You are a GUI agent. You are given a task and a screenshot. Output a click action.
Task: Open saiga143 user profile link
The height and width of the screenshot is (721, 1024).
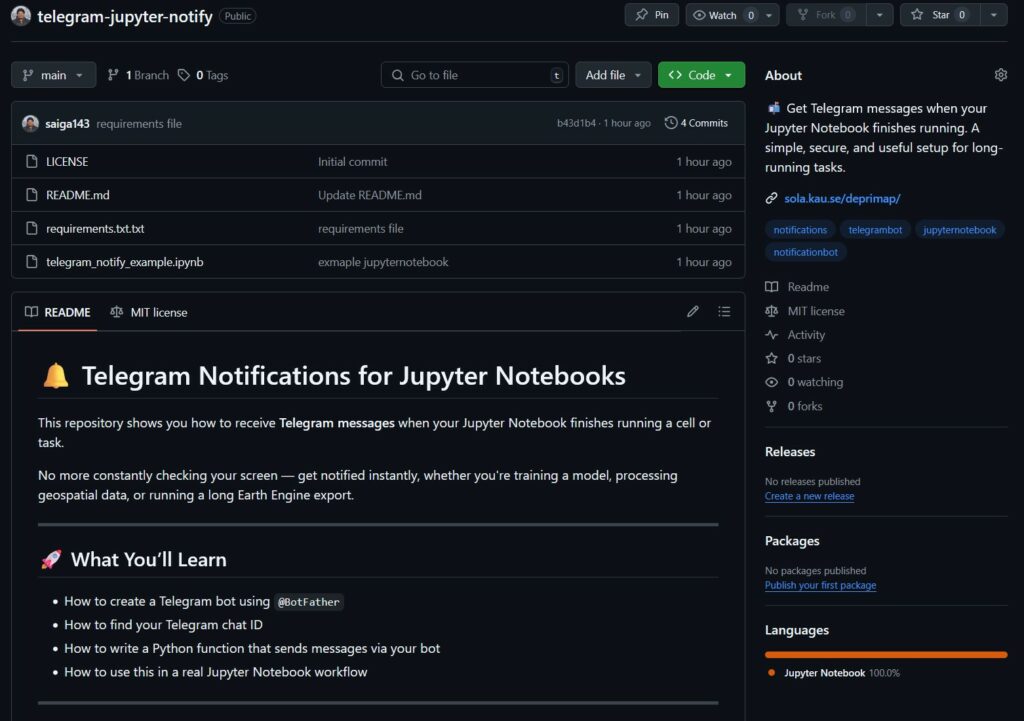tap(67, 123)
